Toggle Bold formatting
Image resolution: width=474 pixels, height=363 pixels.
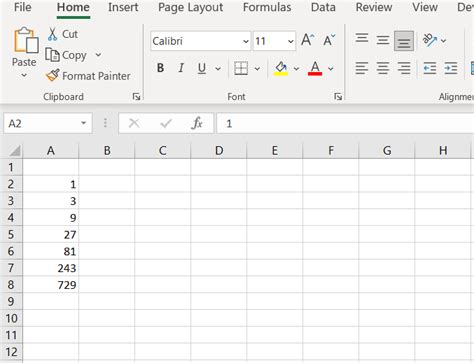tap(160, 68)
